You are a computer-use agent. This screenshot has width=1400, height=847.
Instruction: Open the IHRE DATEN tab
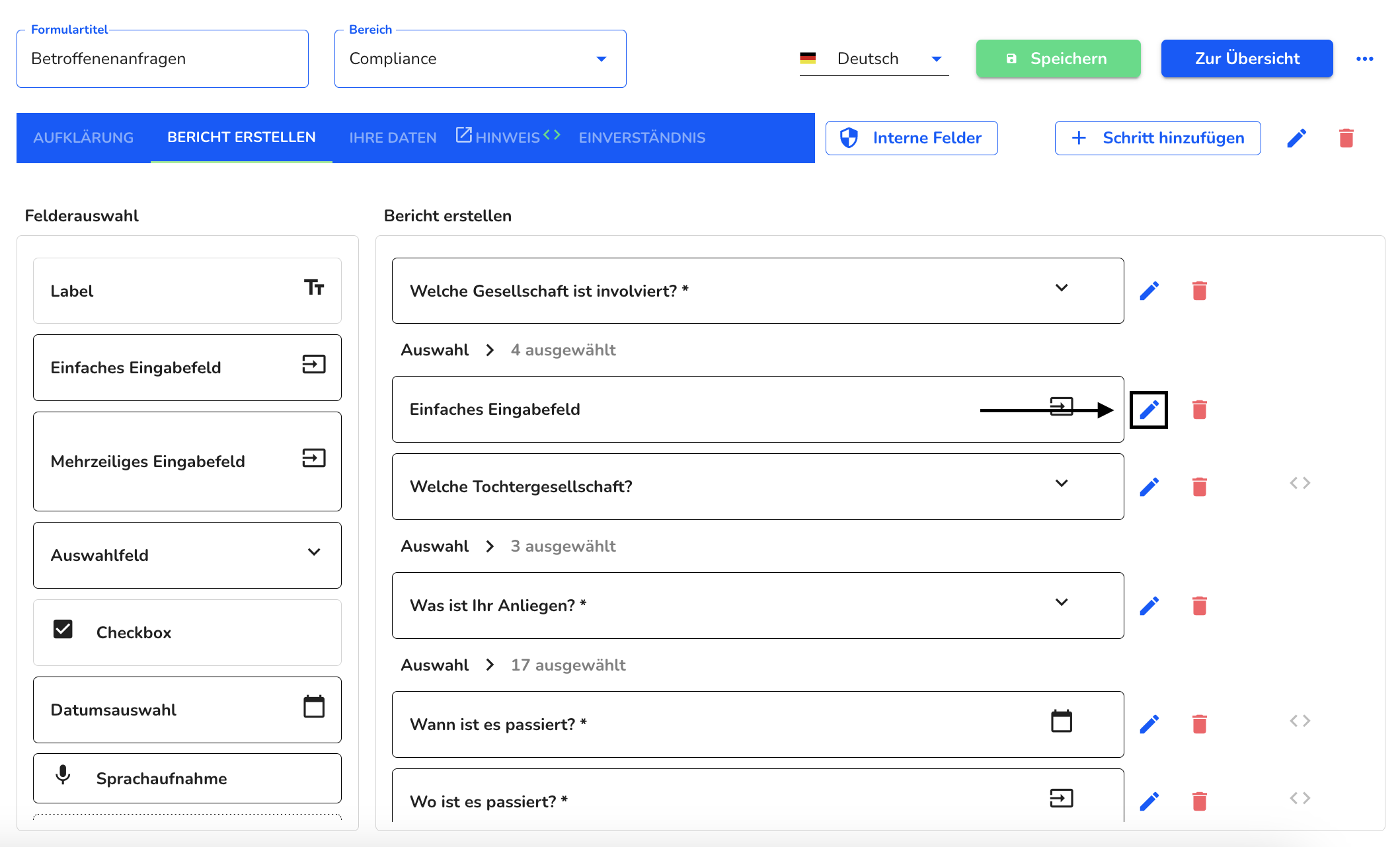click(393, 137)
